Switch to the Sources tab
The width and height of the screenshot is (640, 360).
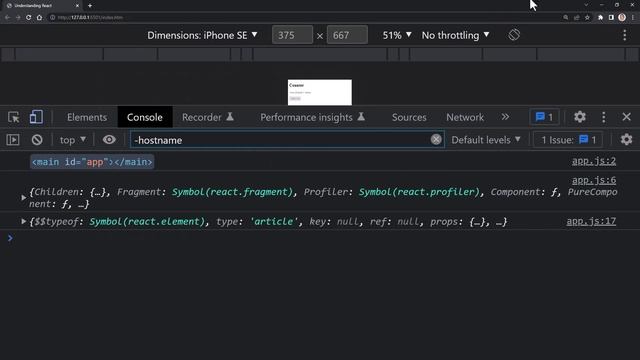[x=409, y=117]
